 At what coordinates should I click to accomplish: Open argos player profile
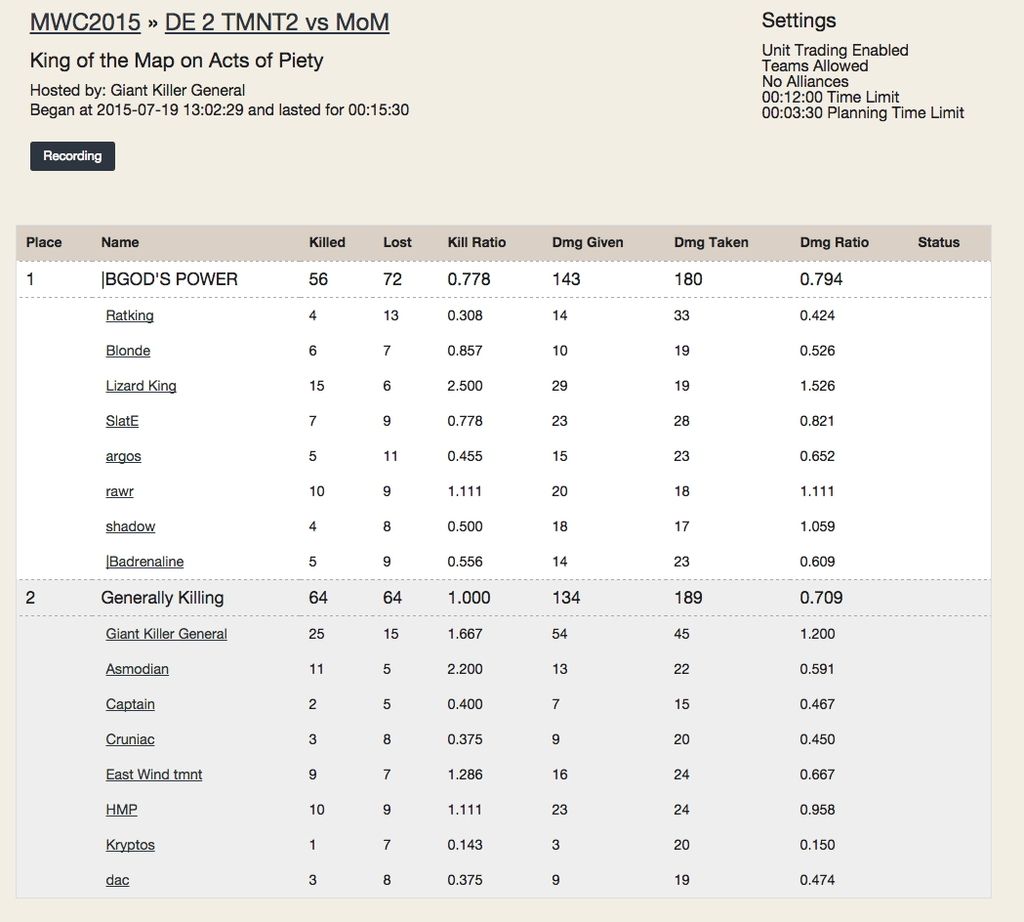point(123,456)
